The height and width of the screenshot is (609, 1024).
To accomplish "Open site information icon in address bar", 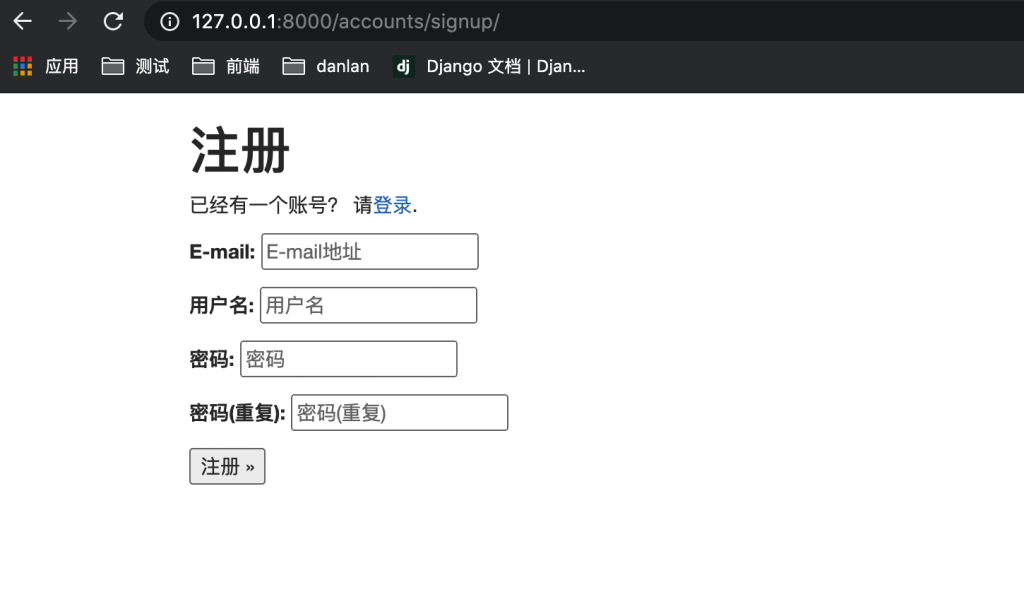I will click(170, 21).
